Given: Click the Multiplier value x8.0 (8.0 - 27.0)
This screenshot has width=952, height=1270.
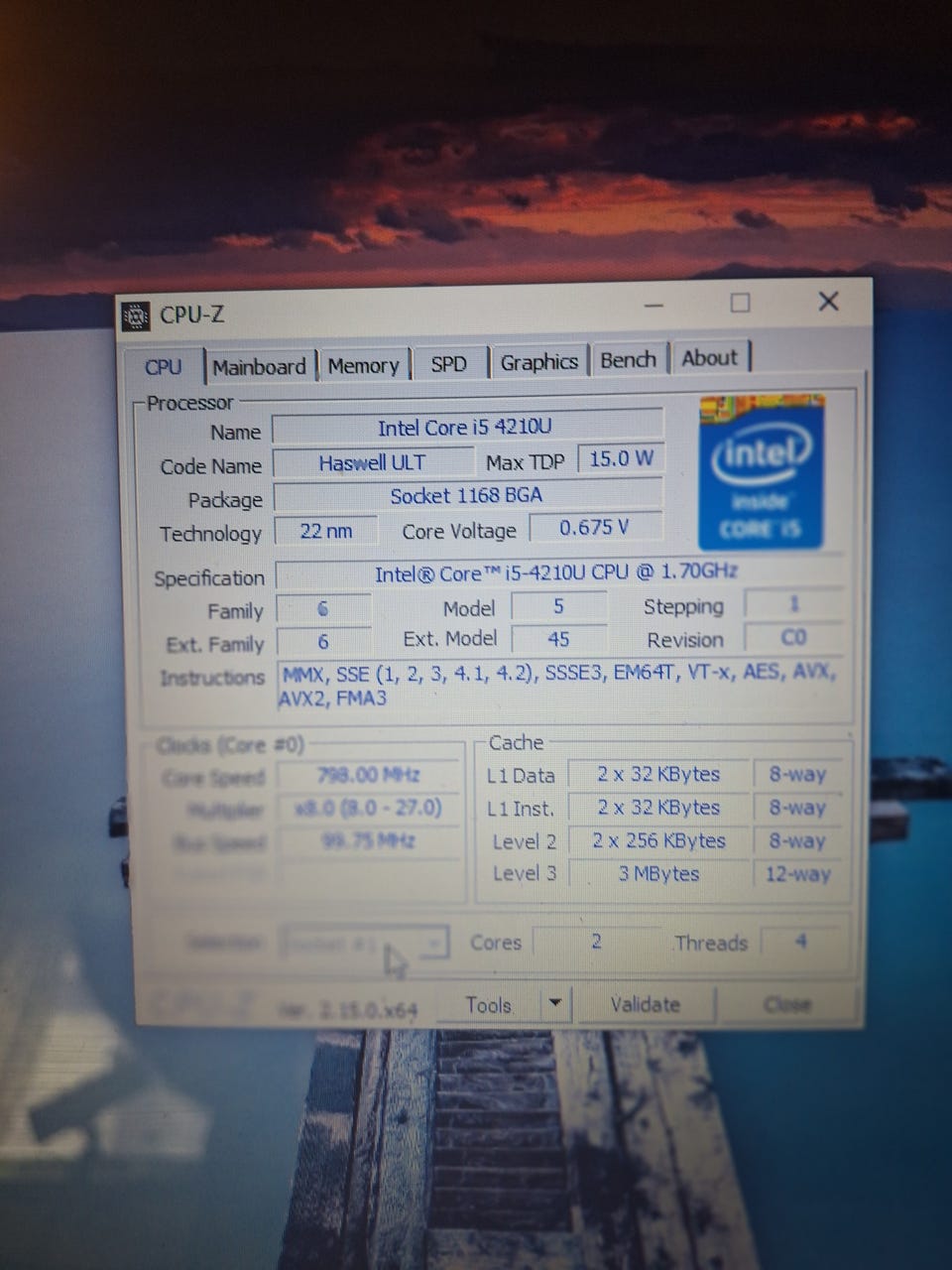Looking at the screenshot, I should (369, 808).
